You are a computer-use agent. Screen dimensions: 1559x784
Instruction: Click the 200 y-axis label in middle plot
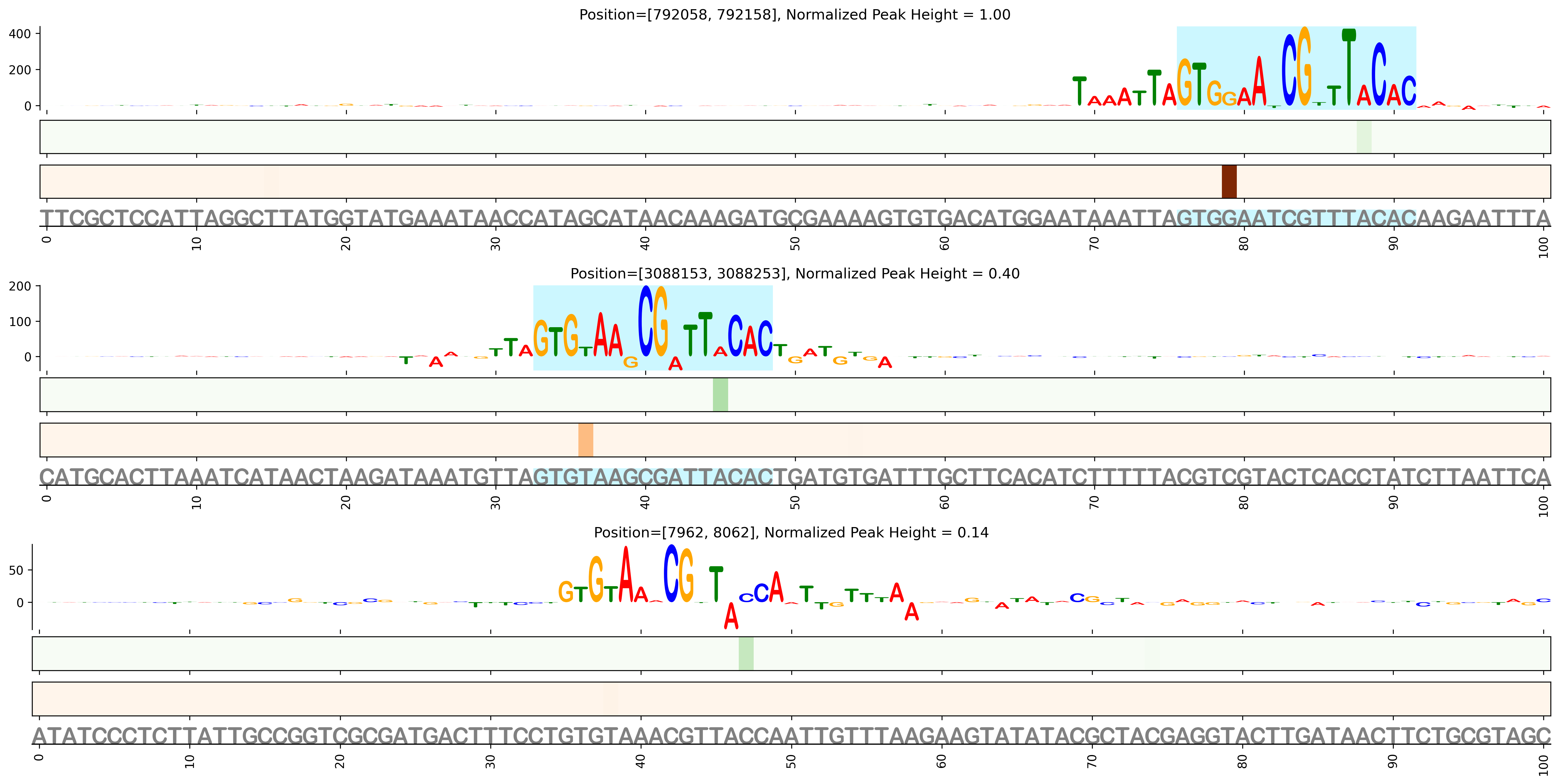tap(20, 286)
